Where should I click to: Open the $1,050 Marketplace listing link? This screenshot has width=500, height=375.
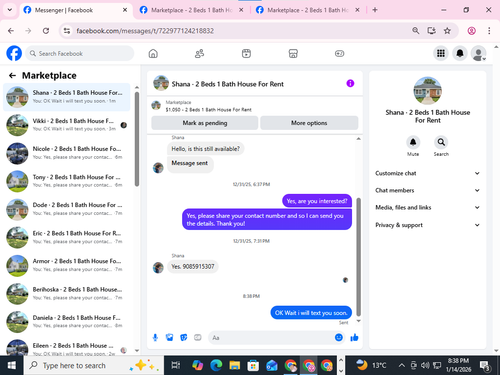[208, 110]
